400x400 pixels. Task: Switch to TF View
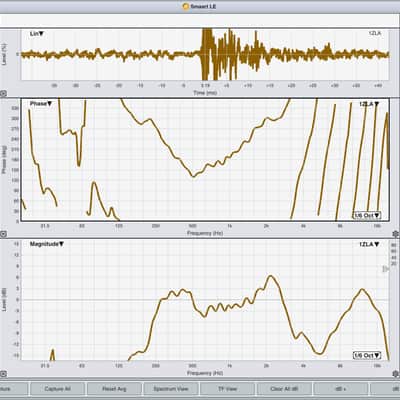point(227,389)
